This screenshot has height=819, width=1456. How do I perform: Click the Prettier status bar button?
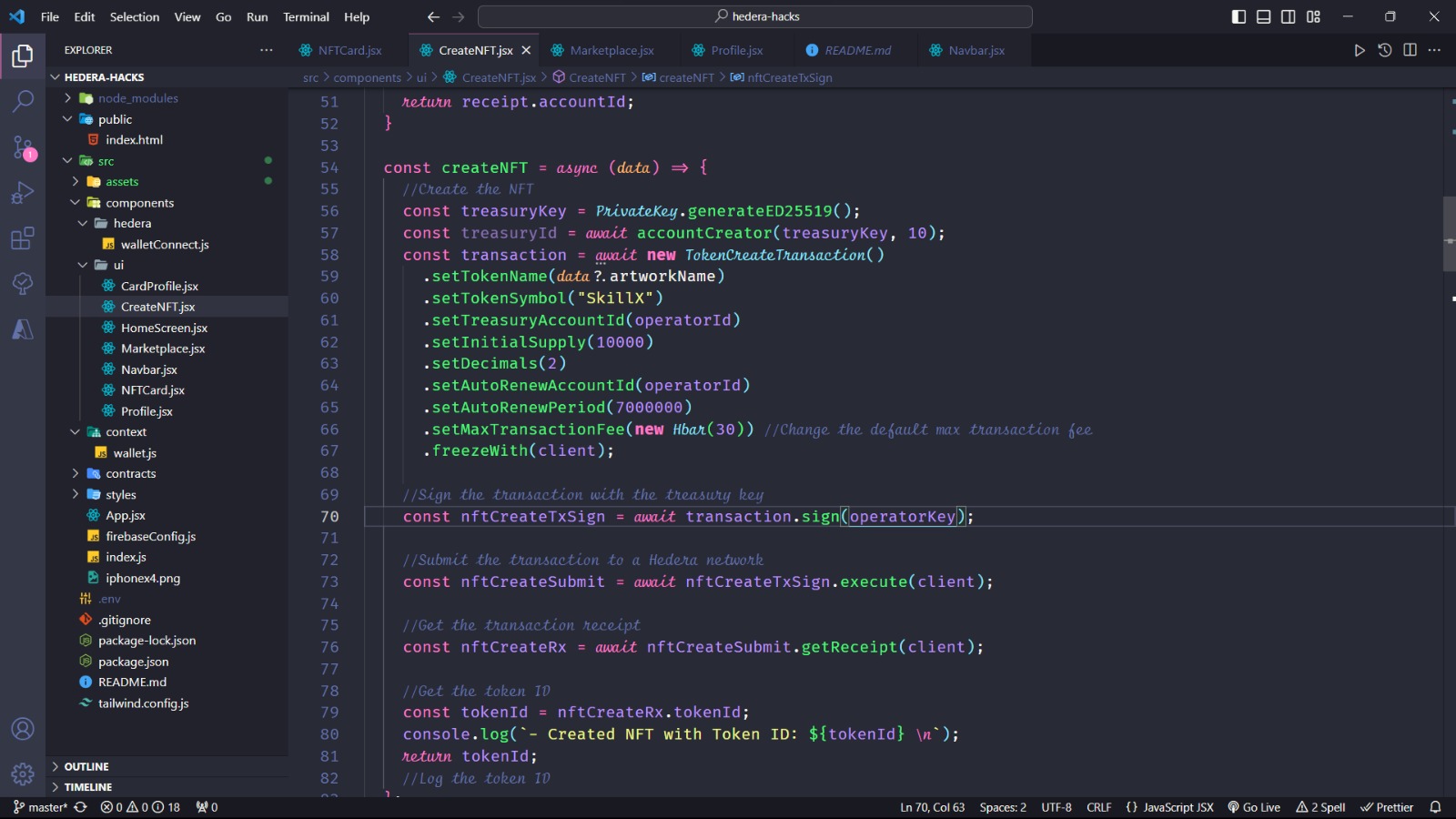[1387, 807]
